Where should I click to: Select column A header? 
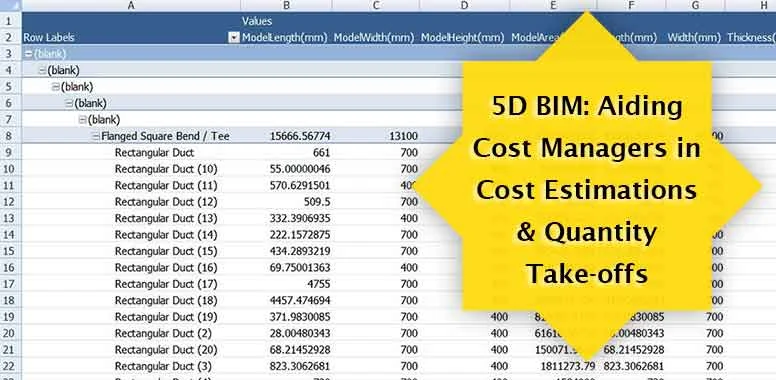point(131,5)
